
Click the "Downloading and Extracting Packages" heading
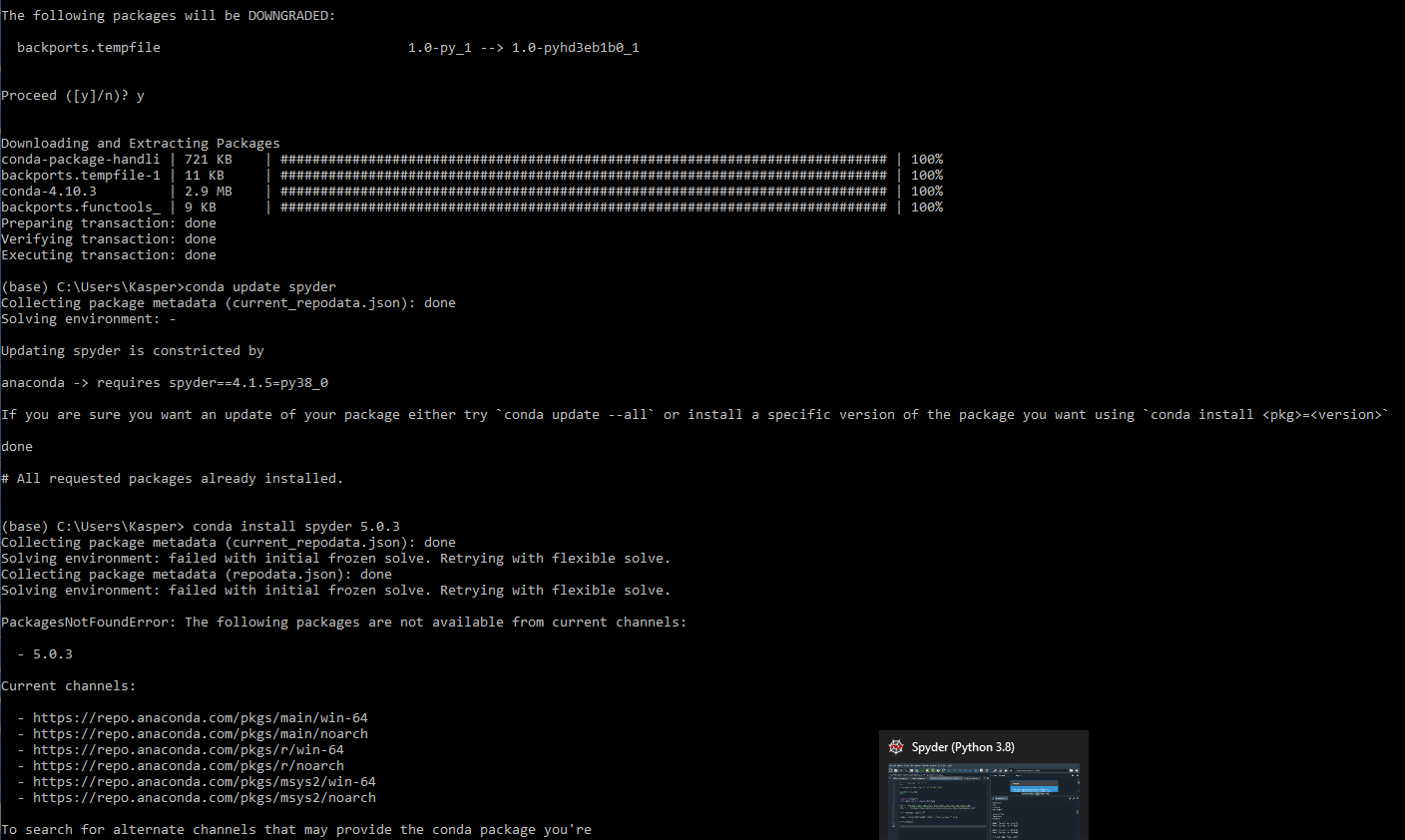pyautogui.click(x=141, y=144)
